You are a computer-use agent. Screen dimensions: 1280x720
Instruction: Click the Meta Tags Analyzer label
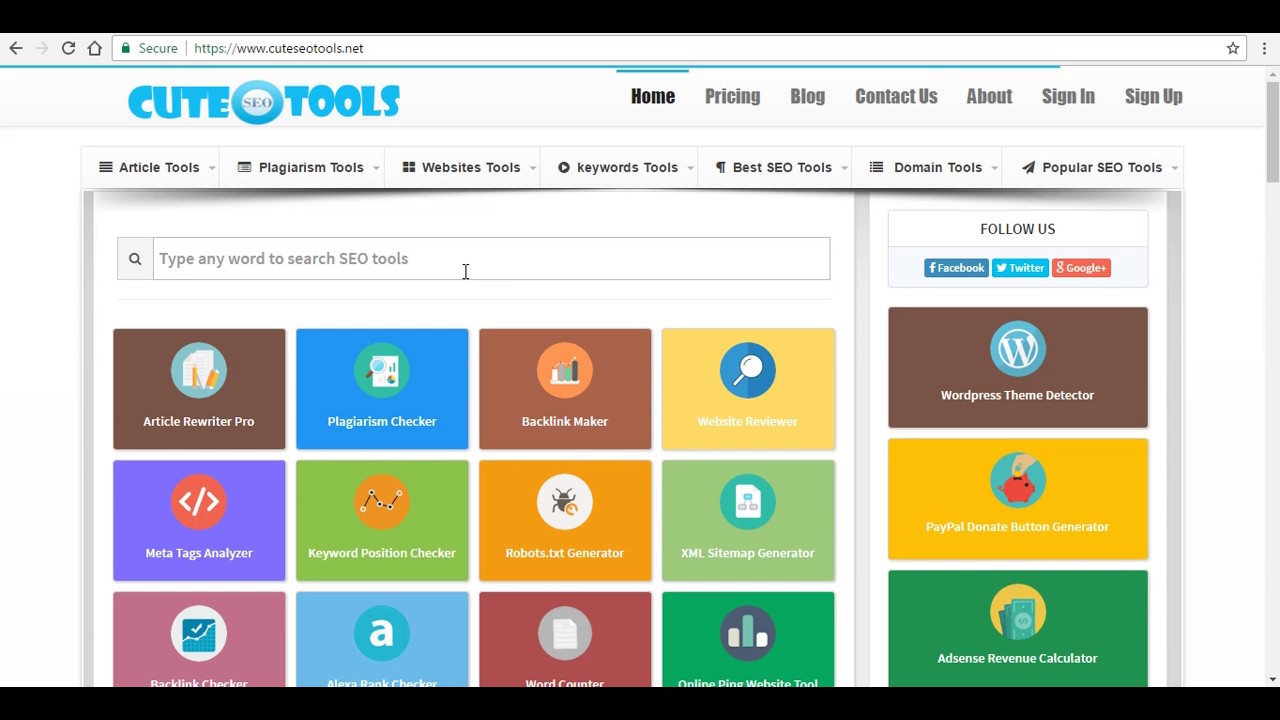(x=199, y=554)
